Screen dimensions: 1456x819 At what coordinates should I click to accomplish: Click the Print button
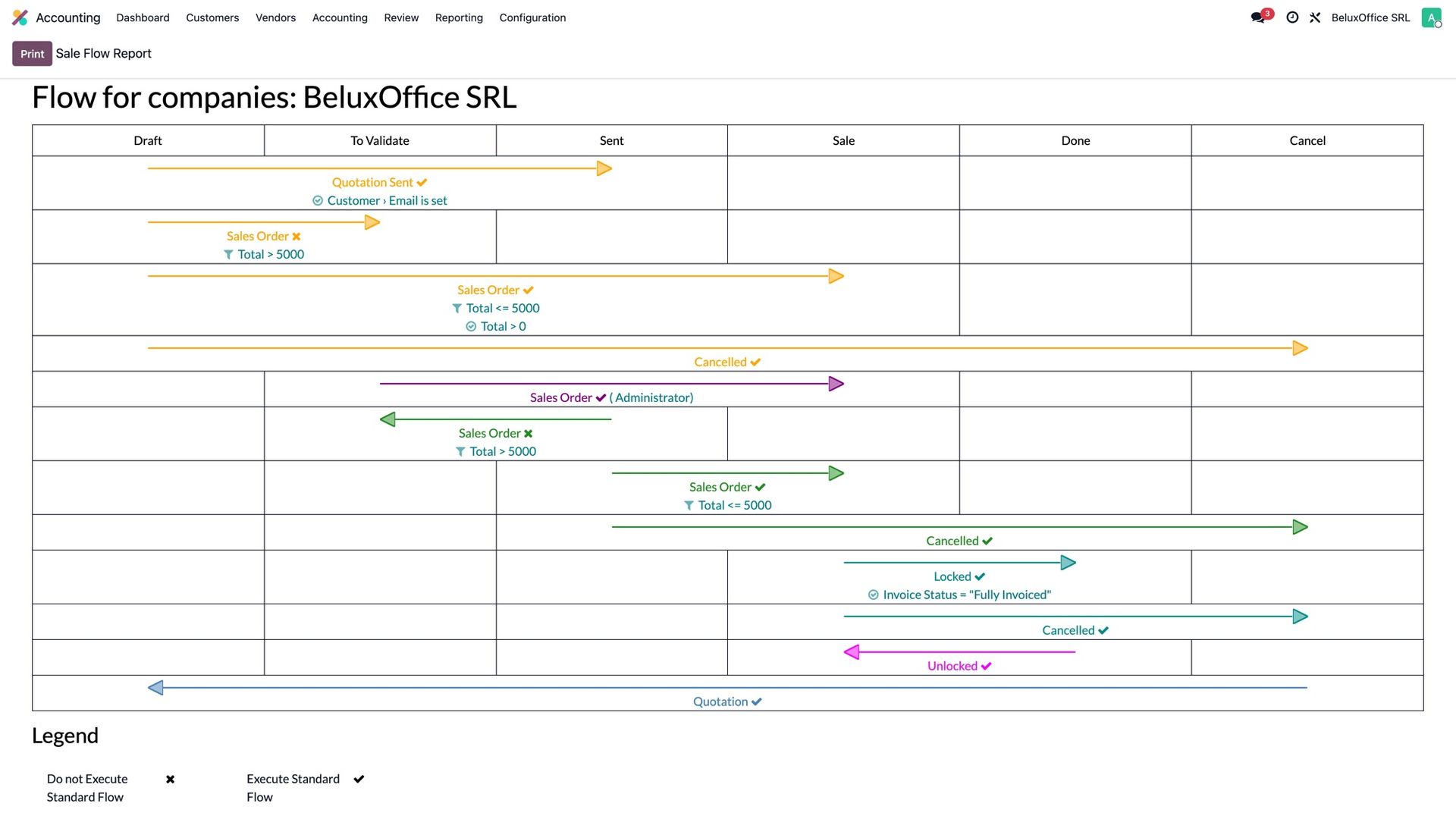coord(32,54)
